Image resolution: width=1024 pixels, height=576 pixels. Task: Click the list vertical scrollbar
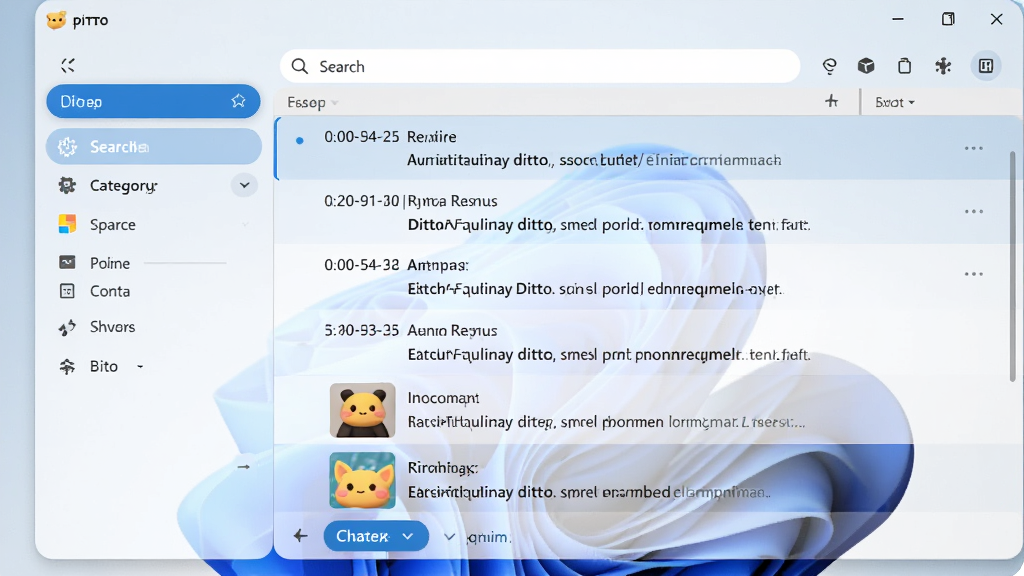(1013, 266)
